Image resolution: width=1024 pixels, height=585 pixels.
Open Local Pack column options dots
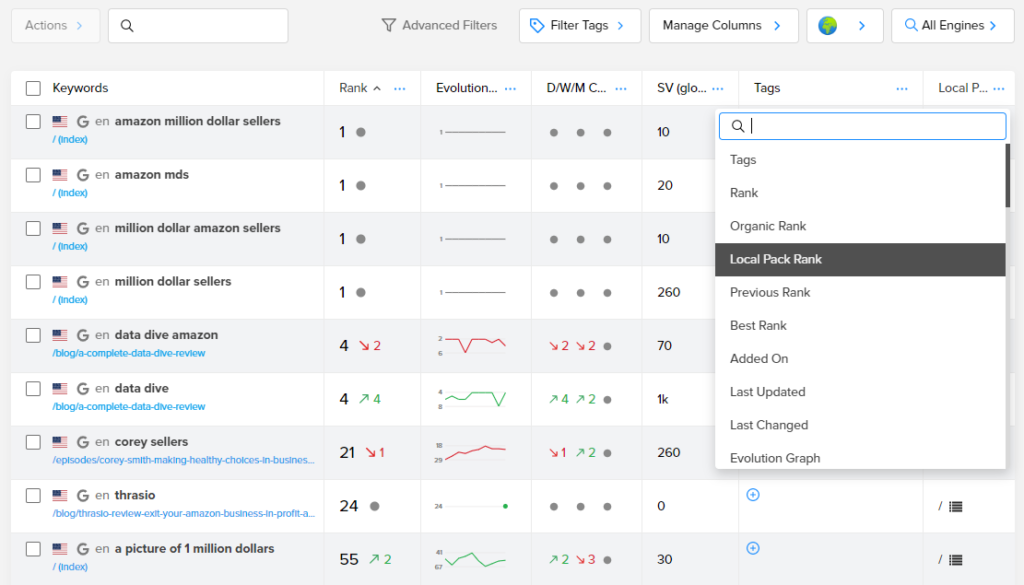pos(999,88)
